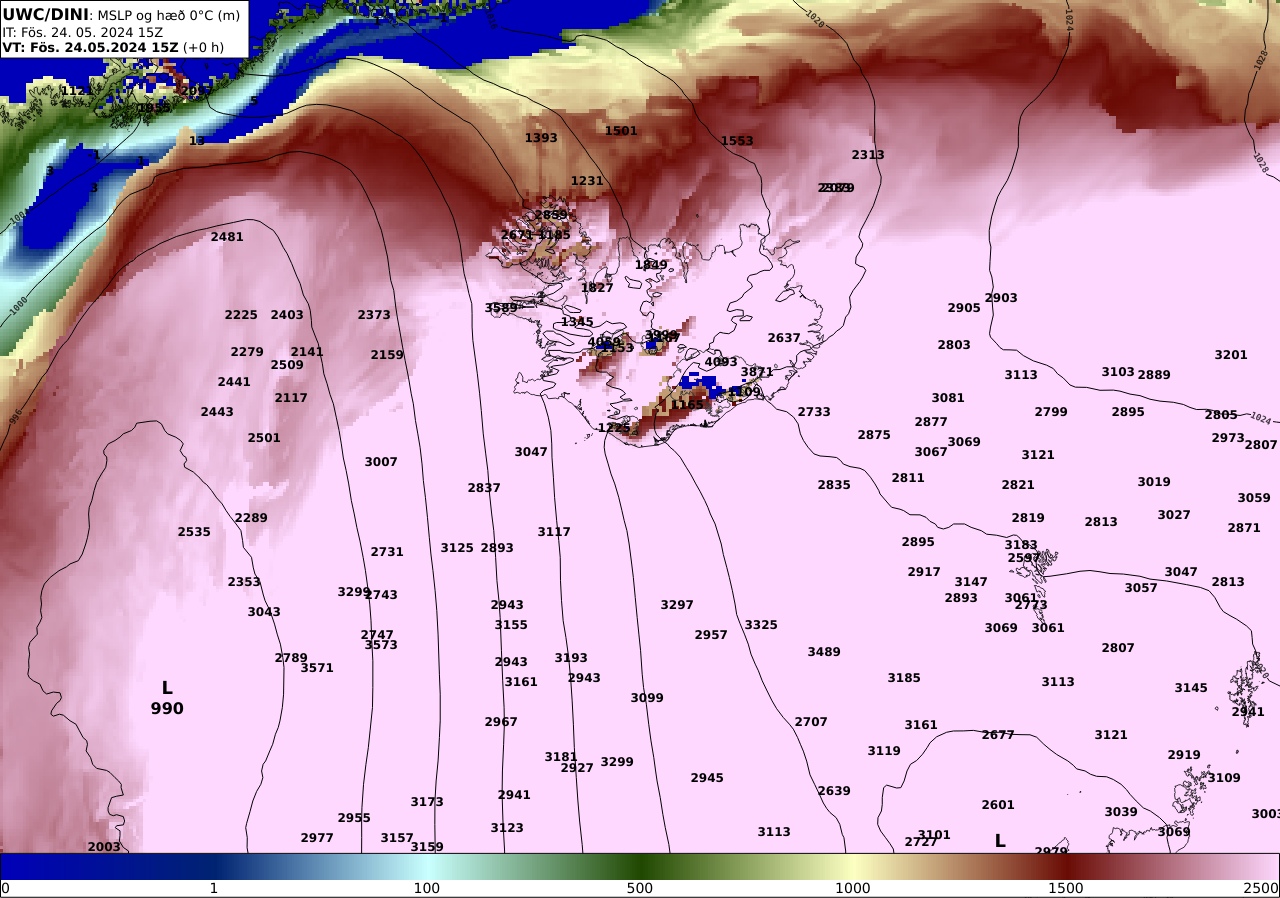Click the map value 1553
The image size is (1280, 898).
pos(737,141)
